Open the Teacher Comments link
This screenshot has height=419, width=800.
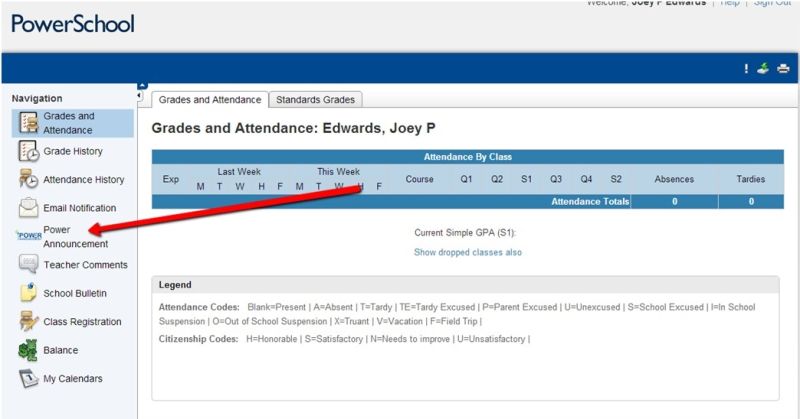point(86,265)
